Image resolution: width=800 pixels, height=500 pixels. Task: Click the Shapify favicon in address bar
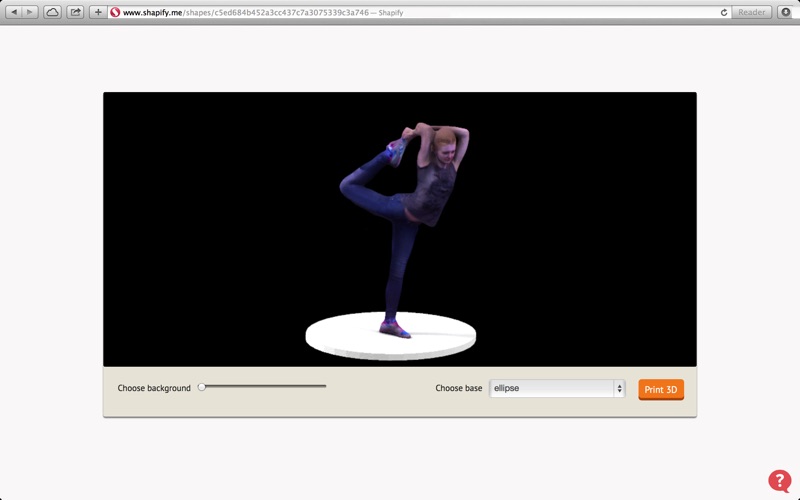coord(115,12)
